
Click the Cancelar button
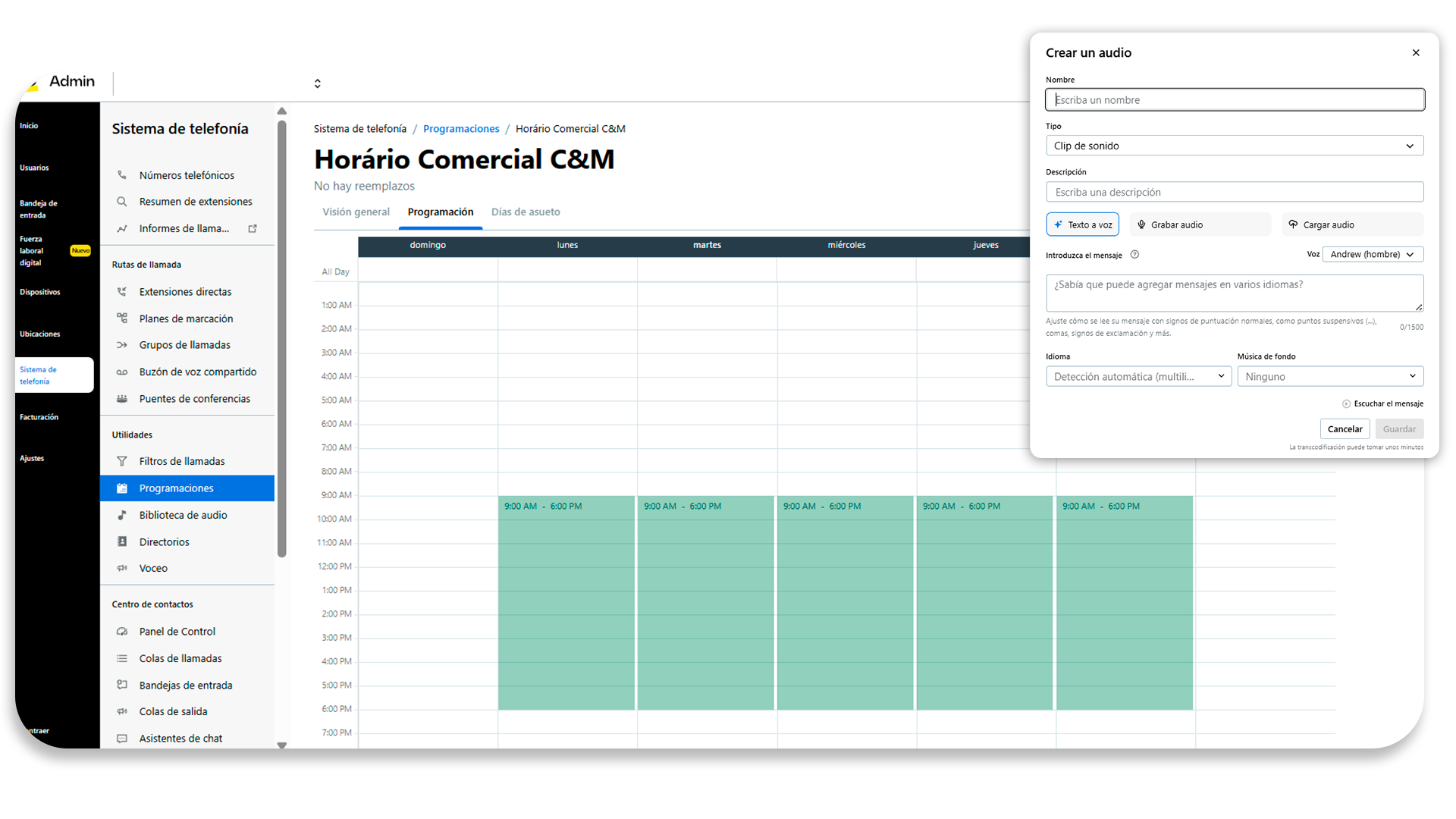pyautogui.click(x=1344, y=429)
